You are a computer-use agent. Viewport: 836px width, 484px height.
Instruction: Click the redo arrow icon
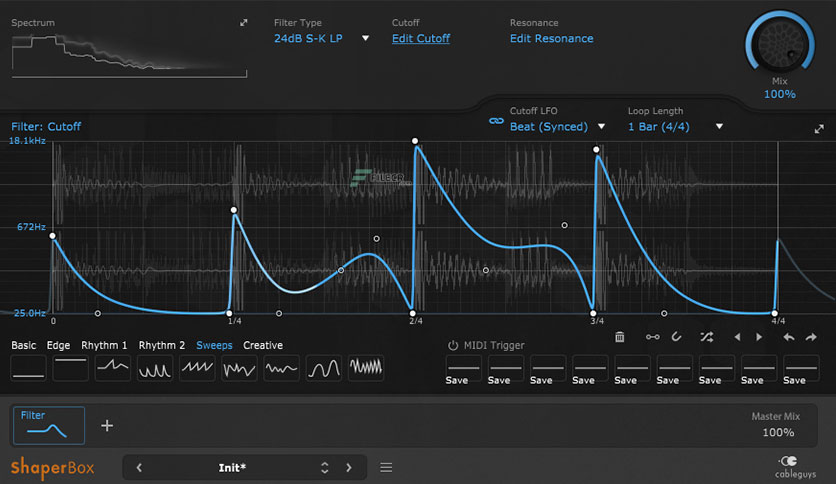[x=812, y=338]
